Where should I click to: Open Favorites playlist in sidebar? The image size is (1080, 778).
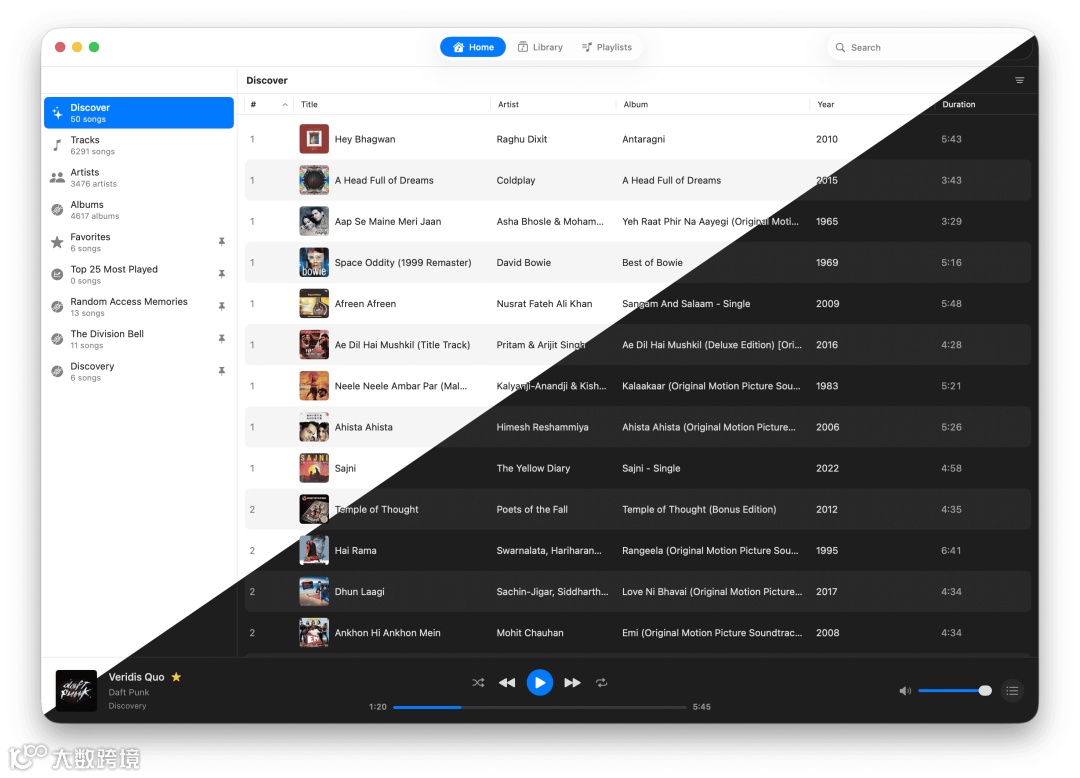138,242
